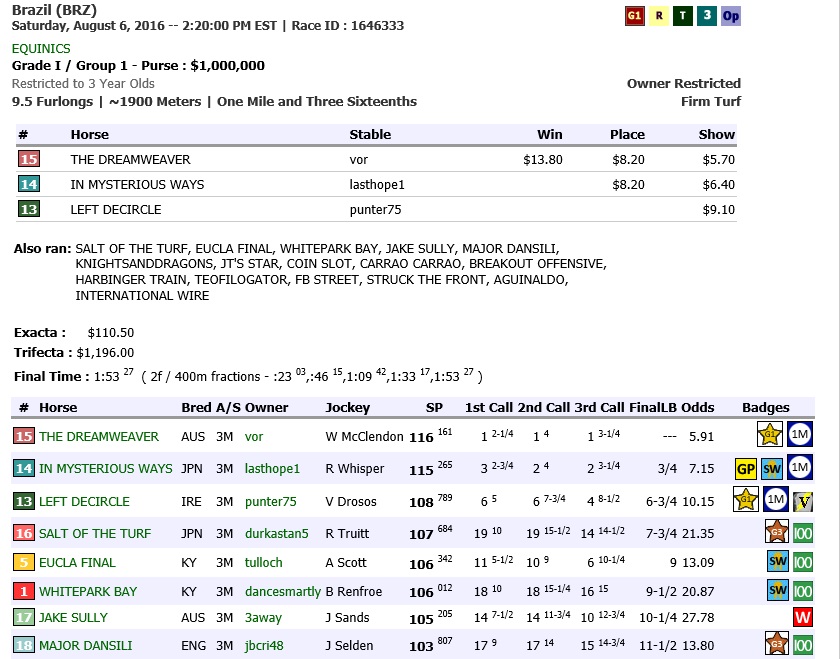
Task: Click the yellow 5 post icon by EUCLA FINAL
Action: (x=24, y=562)
